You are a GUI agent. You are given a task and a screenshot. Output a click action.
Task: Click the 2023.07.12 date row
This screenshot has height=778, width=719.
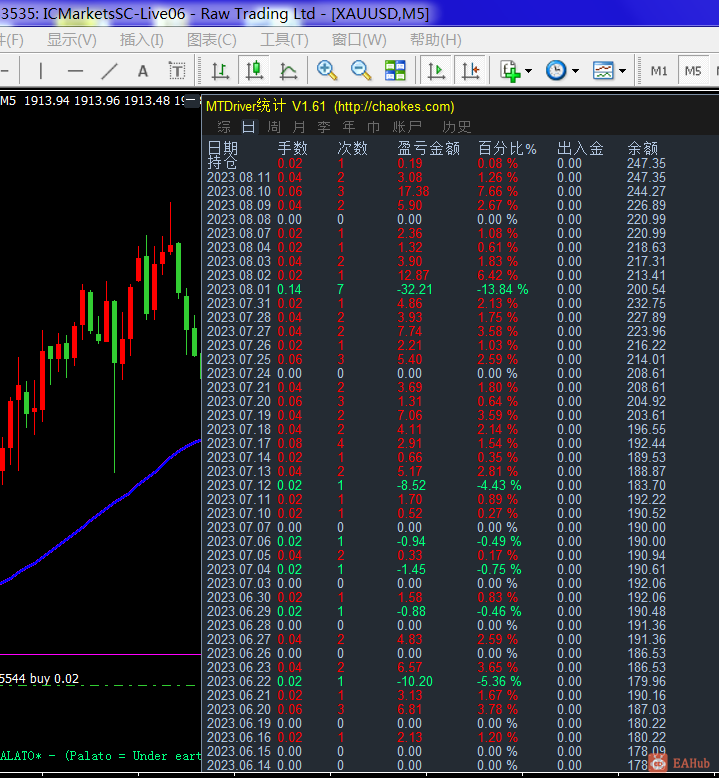pyautogui.click(x=239, y=485)
